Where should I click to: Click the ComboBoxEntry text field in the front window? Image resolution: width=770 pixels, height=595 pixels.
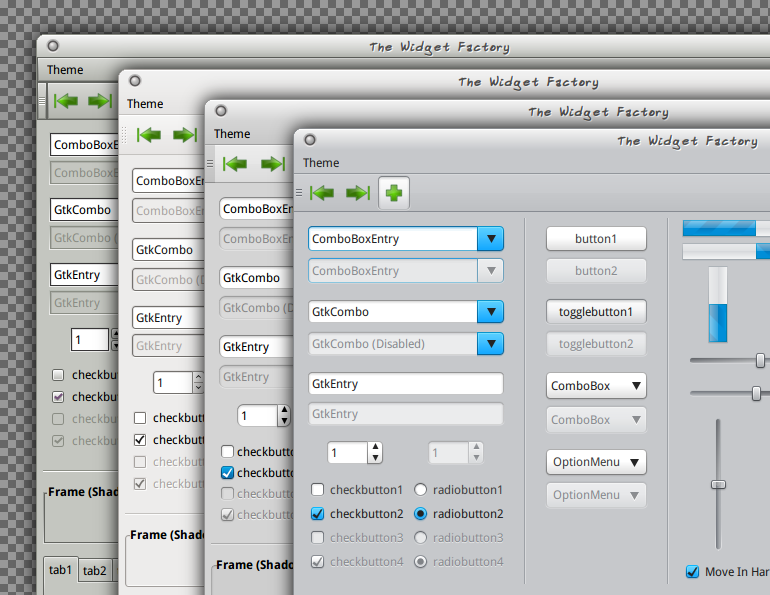[393, 239]
